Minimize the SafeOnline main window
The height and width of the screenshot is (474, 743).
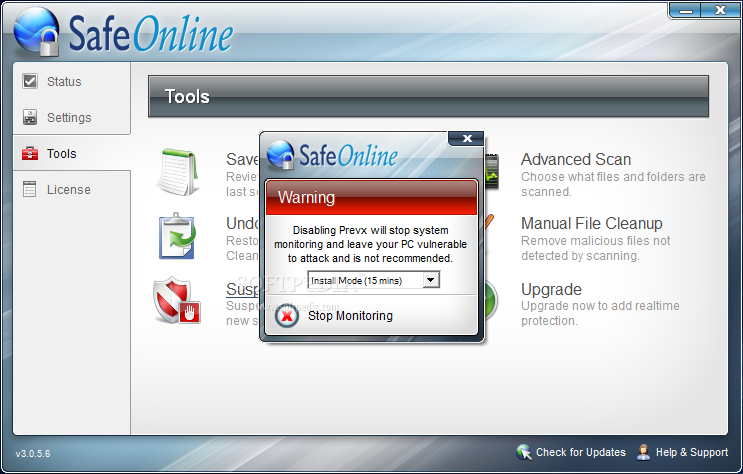tap(685, 10)
